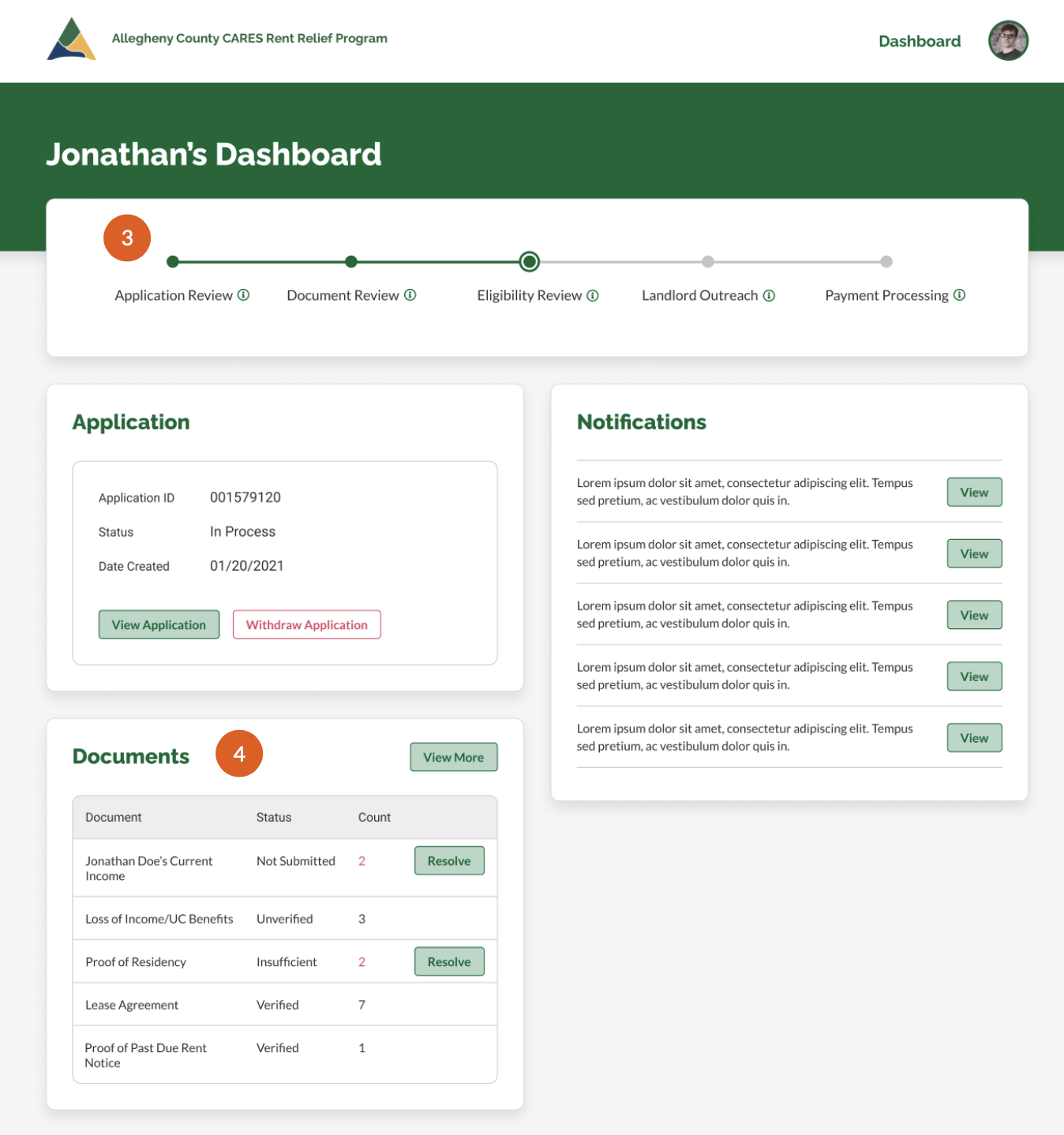
Task: Click the Unverified status cell
Action: (x=284, y=919)
